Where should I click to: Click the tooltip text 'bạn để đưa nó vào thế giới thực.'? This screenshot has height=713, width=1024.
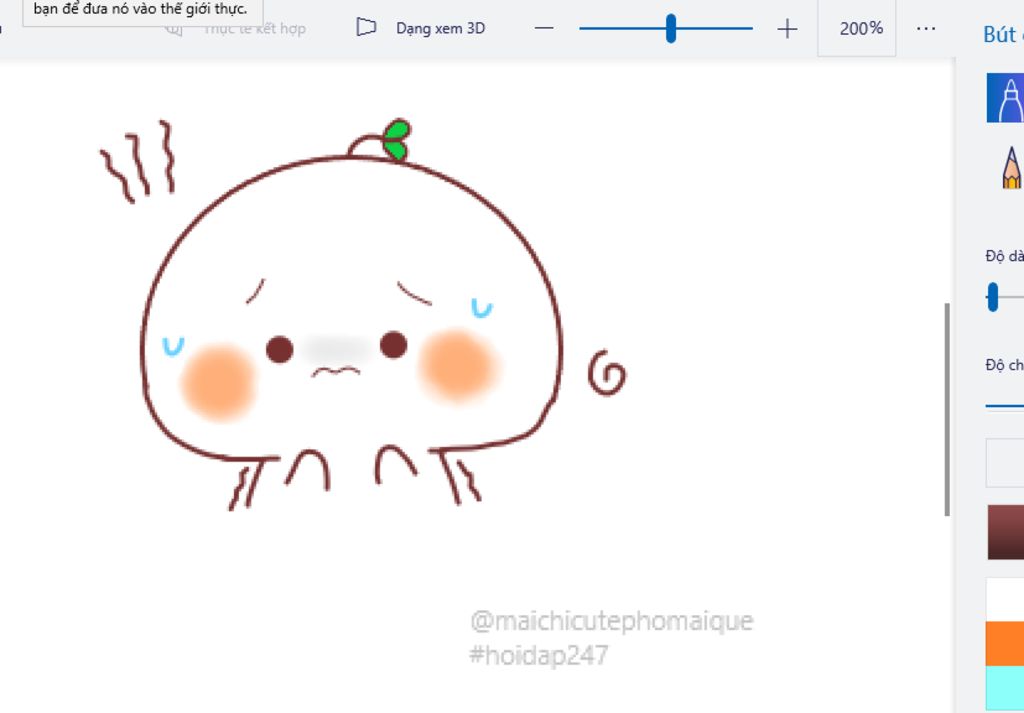tap(140, 9)
